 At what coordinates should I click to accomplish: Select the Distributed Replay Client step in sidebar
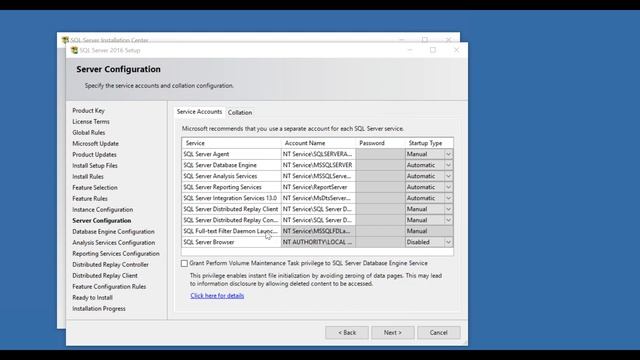[x=105, y=276]
